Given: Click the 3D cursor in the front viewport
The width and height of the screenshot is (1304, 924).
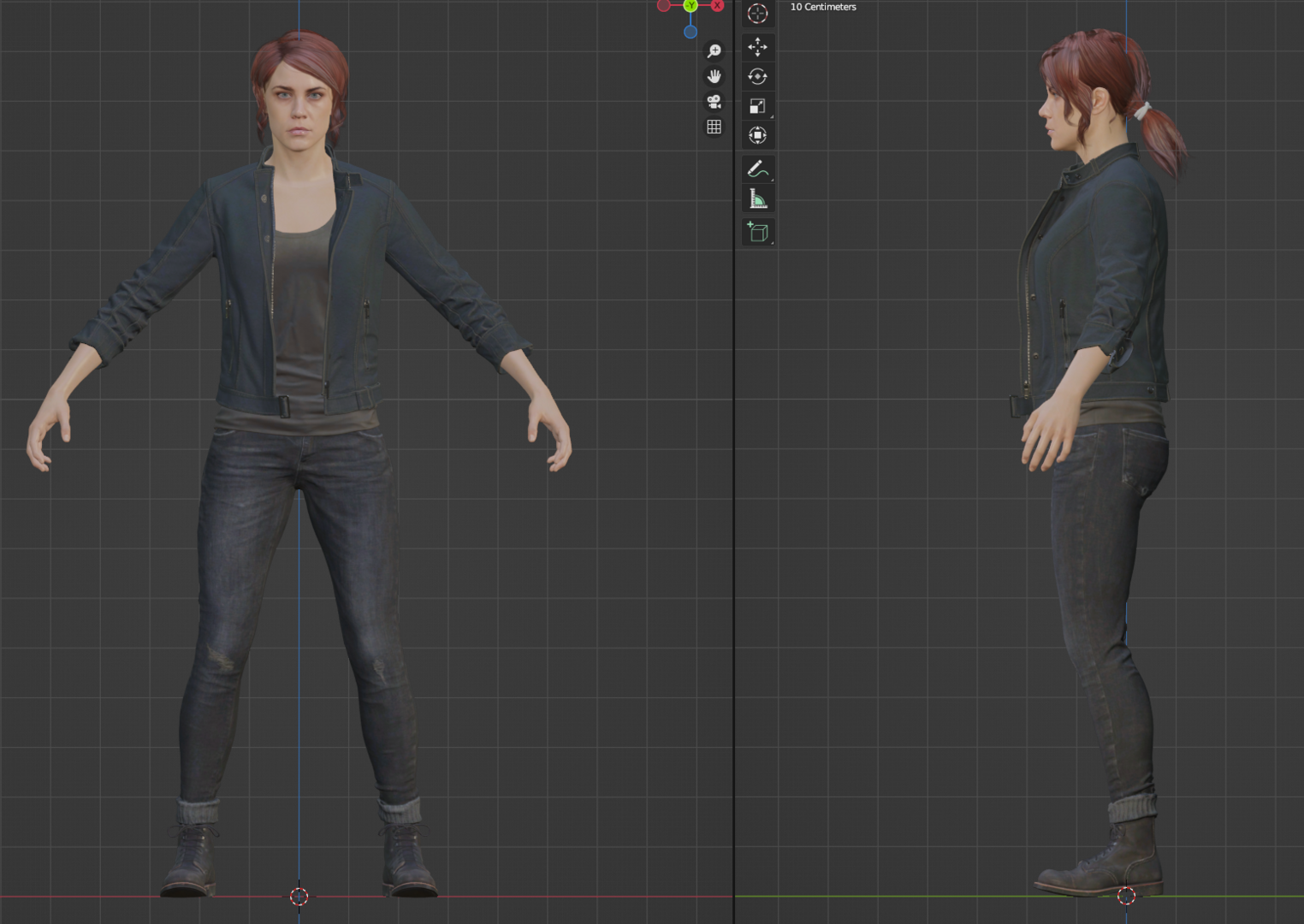Looking at the screenshot, I should 299,896.
